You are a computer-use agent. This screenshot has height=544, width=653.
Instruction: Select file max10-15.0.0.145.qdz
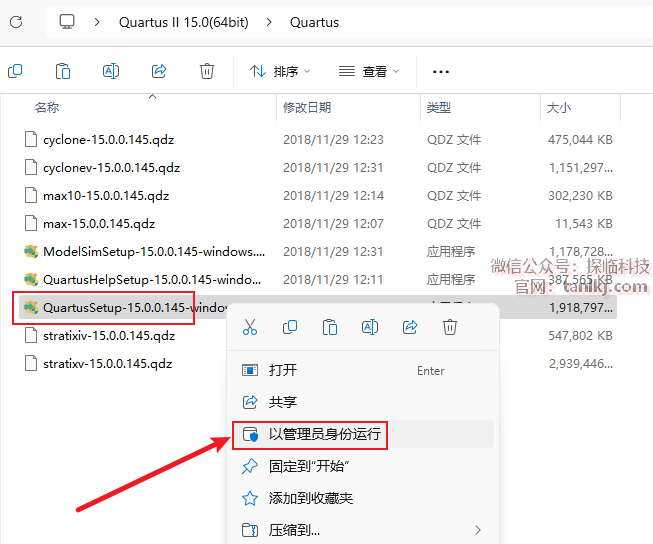coord(106,195)
